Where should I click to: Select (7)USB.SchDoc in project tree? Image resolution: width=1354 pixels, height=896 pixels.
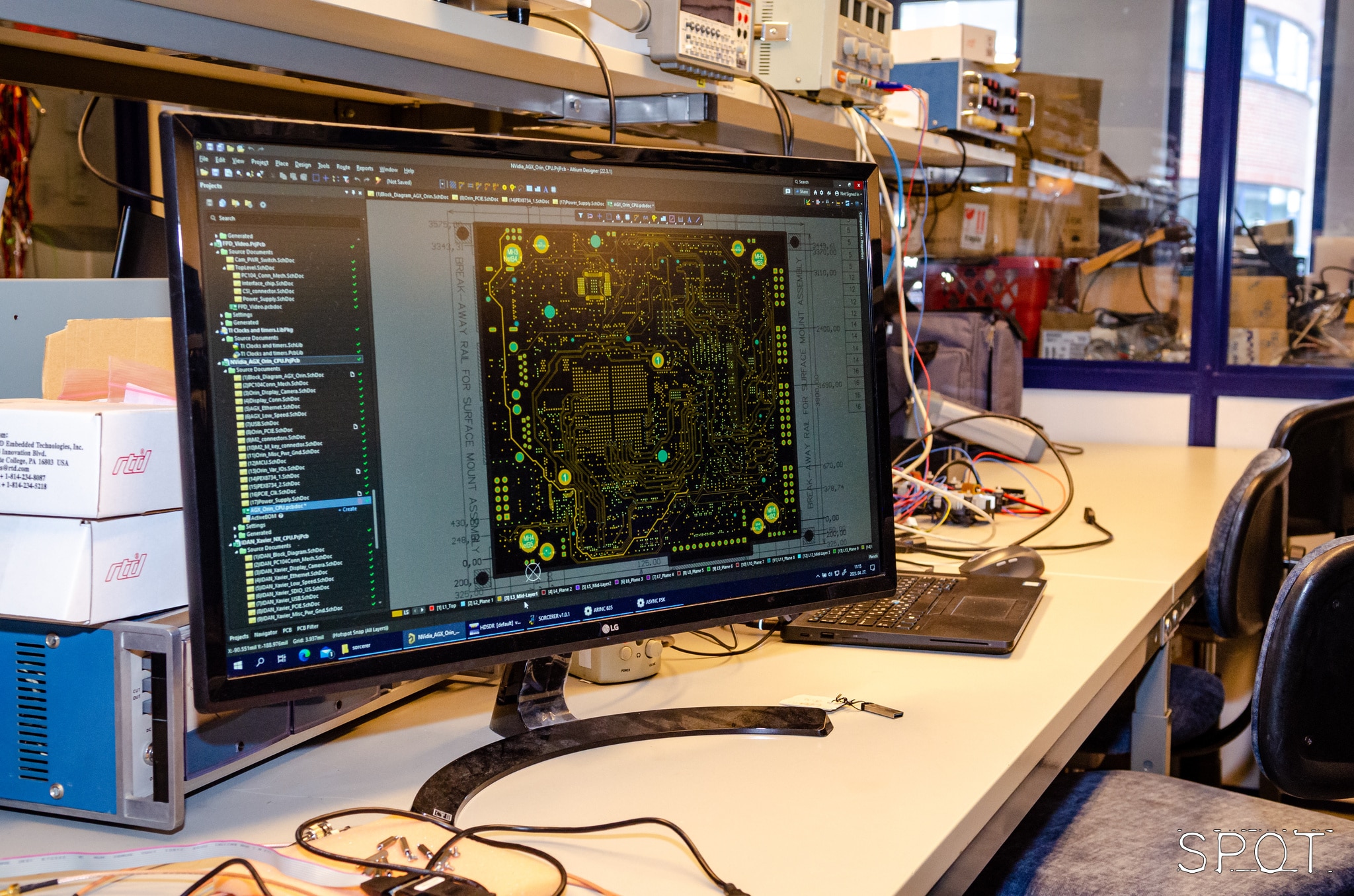click(259, 424)
